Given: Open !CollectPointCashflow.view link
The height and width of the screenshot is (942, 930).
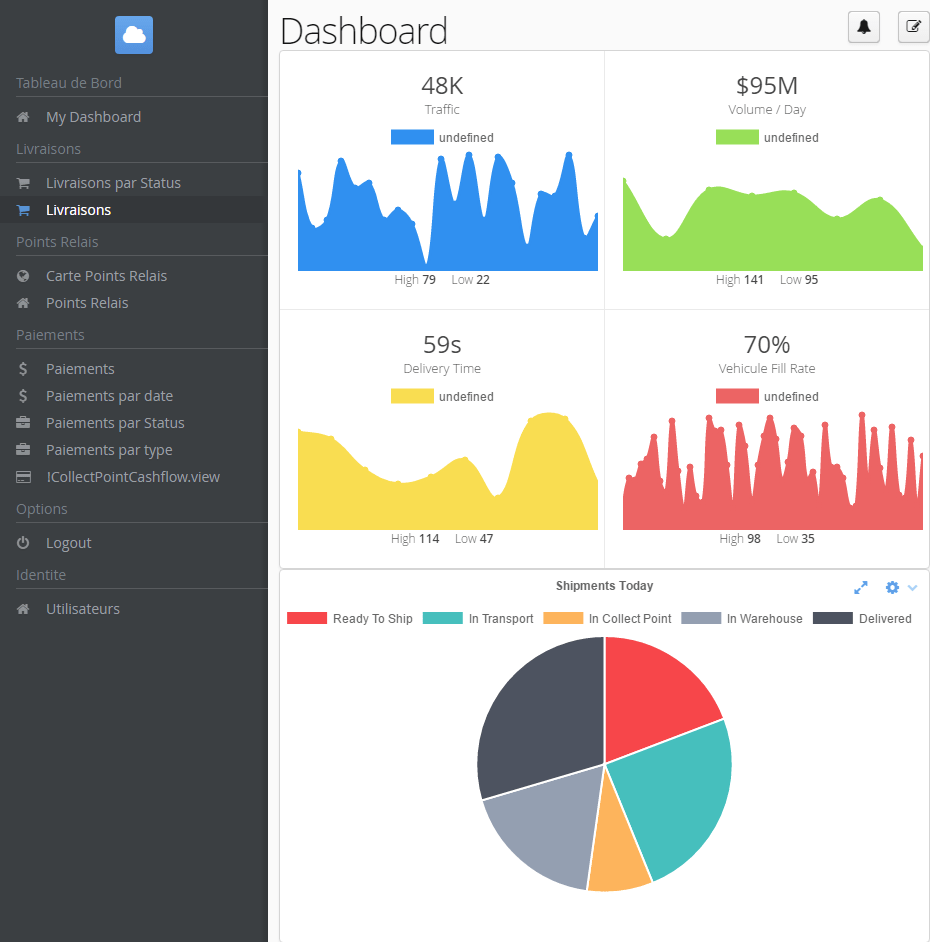Looking at the screenshot, I should 133,477.
